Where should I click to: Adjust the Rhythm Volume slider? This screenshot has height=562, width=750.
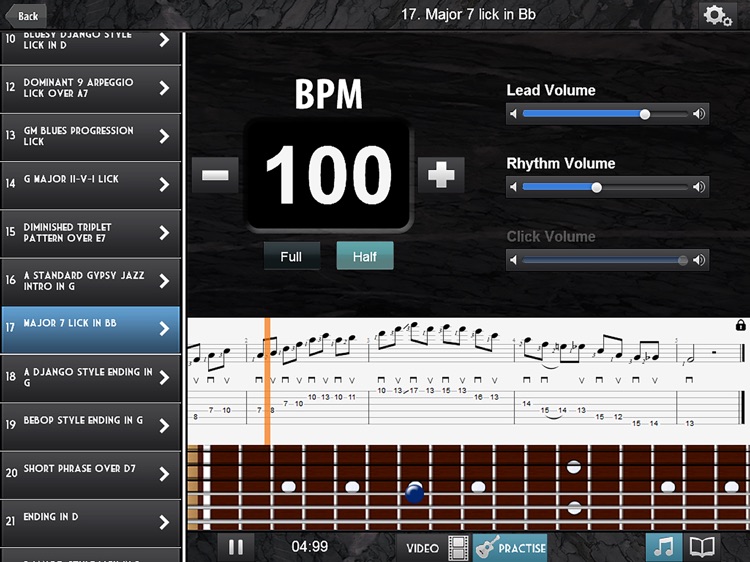[606, 187]
